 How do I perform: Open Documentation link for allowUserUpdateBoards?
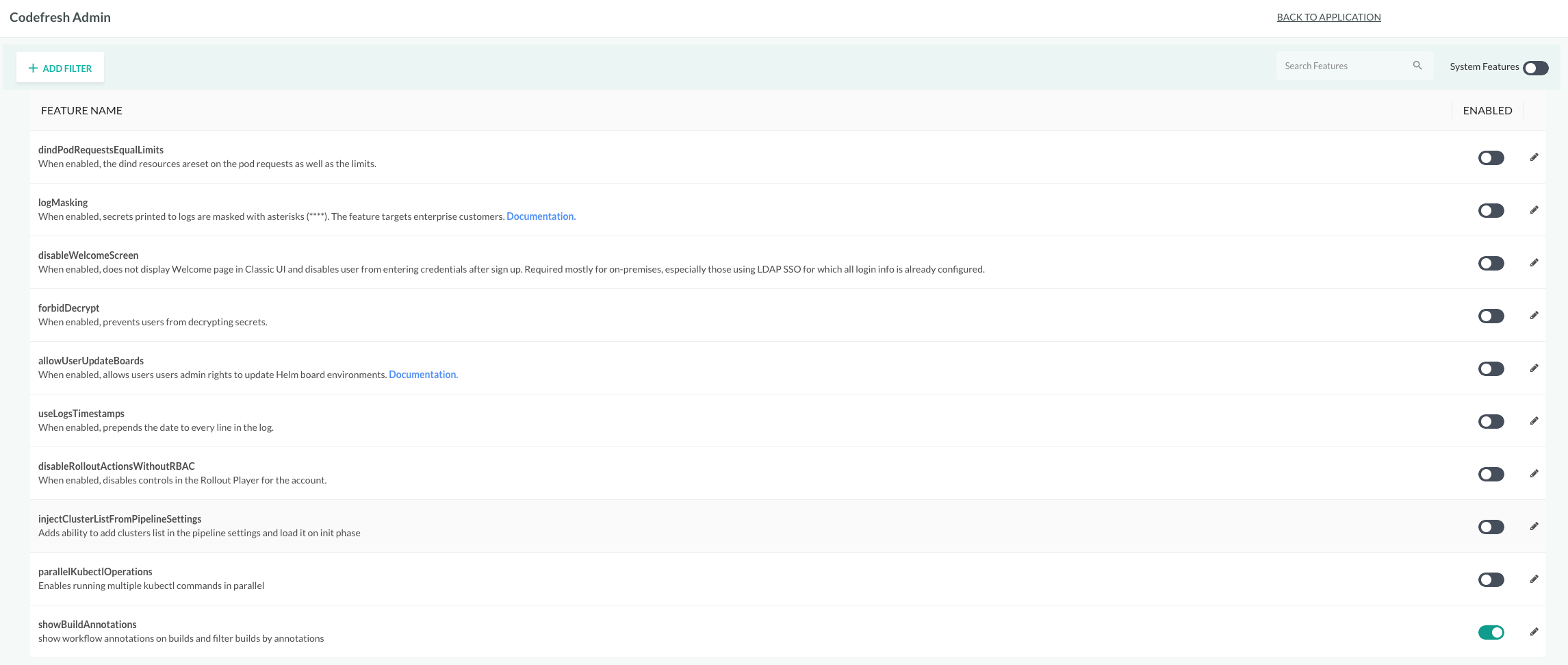[x=423, y=375]
